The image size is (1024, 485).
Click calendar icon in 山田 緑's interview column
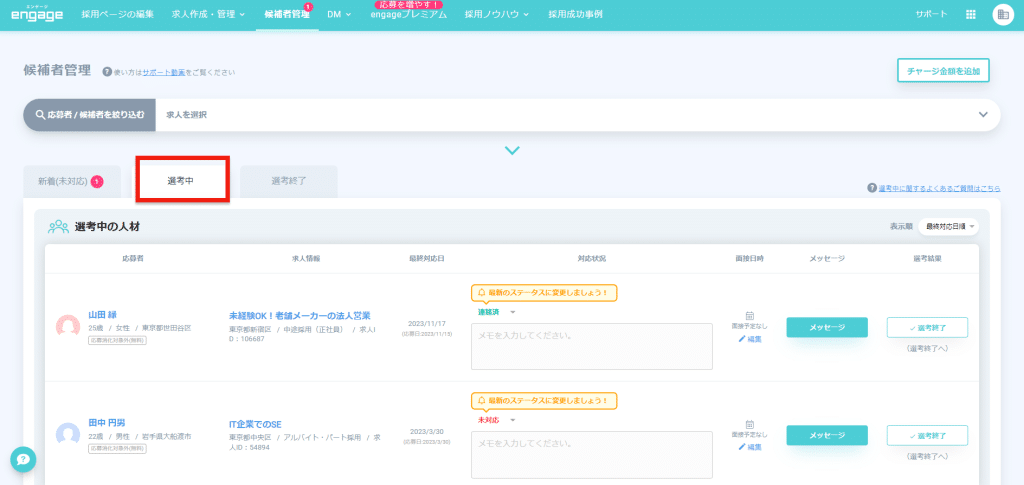[x=749, y=315]
